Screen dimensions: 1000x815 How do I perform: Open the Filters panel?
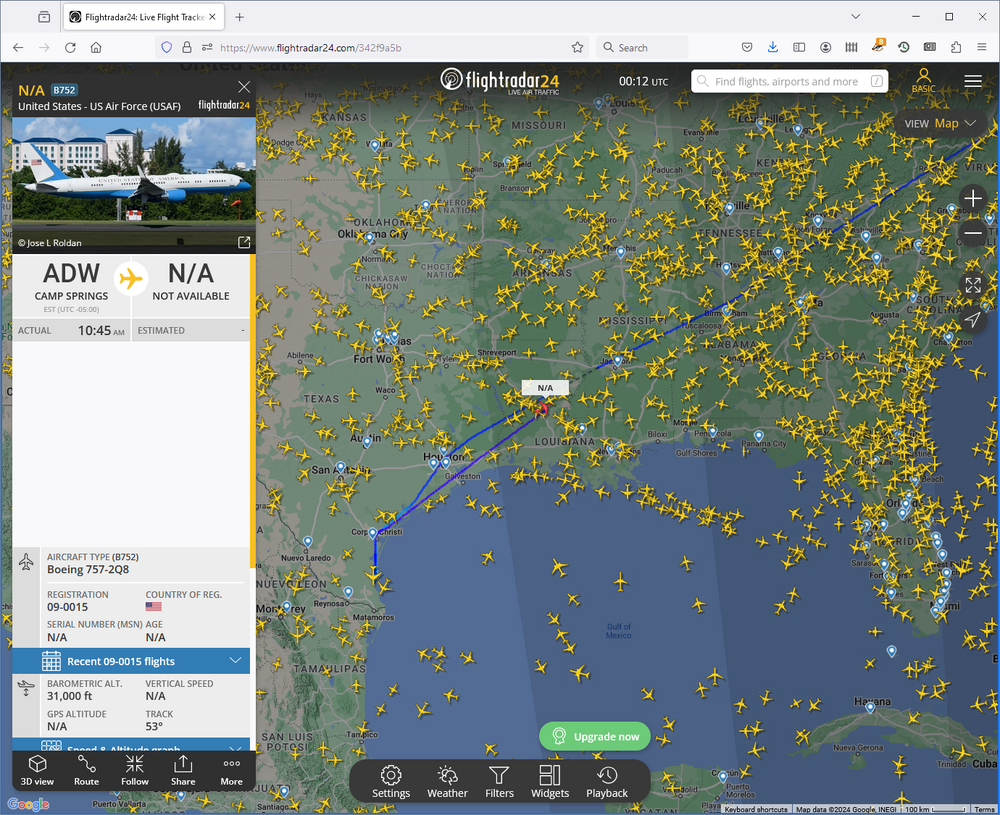[x=499, y=781]
